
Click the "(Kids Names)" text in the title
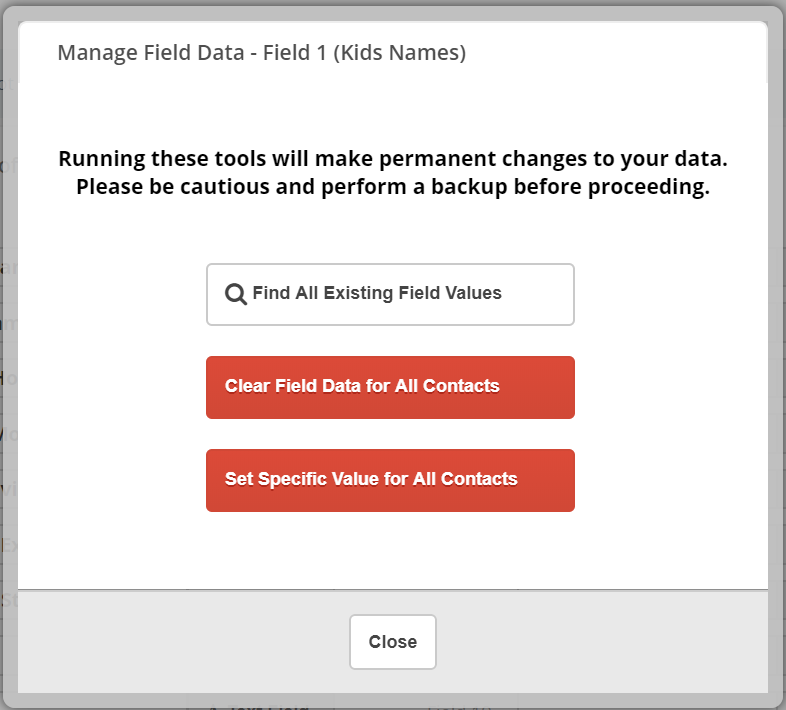400,53
